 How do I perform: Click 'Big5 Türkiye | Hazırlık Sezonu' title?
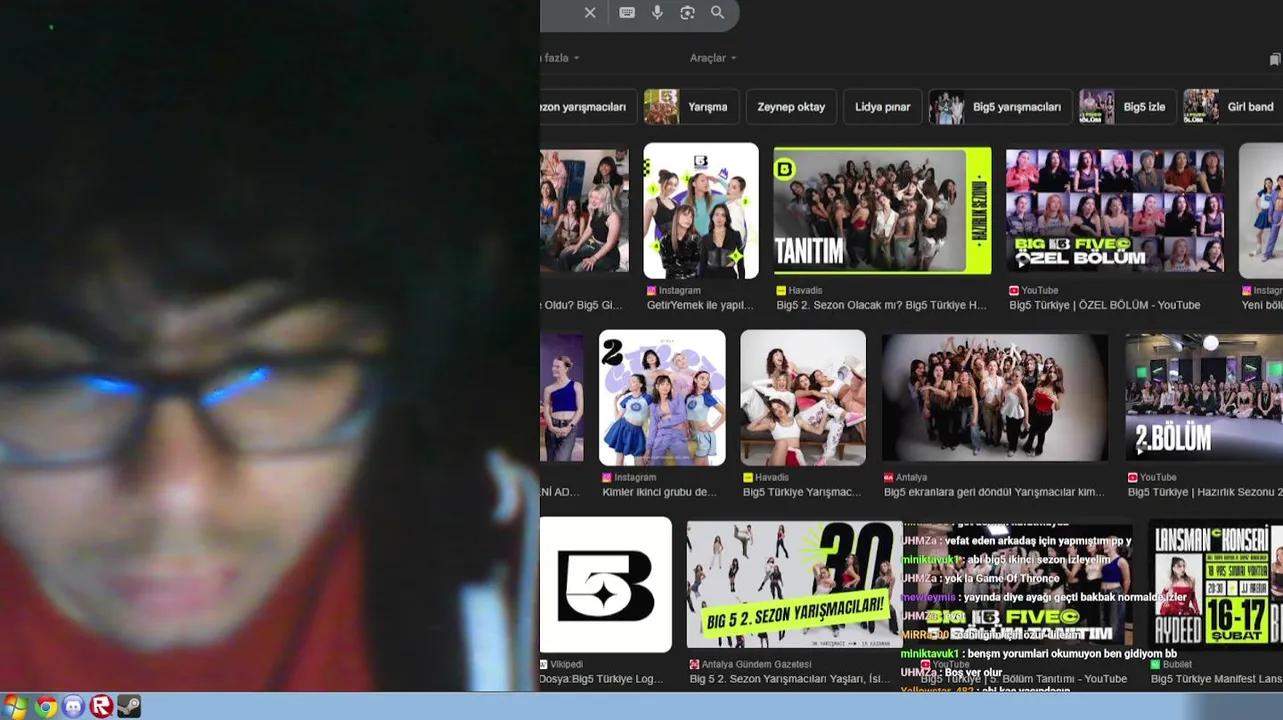click(1205, 492)
